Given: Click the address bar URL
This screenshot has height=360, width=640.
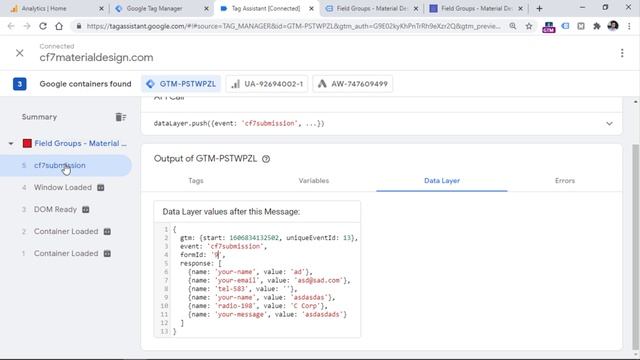Looking at the screenshot, I should 293,26.
